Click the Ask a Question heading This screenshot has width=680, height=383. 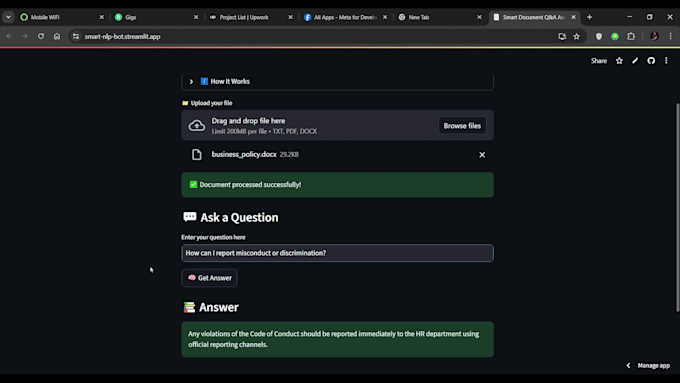coord(239,217)
